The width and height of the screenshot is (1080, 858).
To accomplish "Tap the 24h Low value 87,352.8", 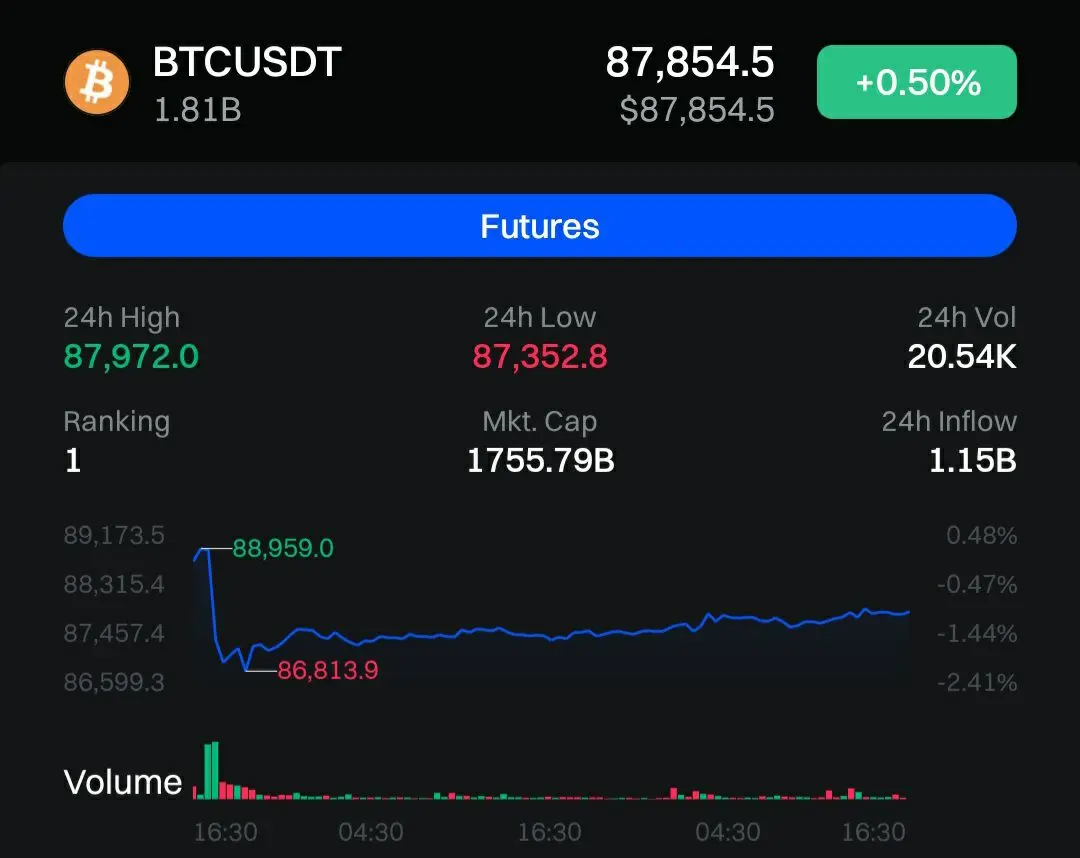I will [540, 356].
